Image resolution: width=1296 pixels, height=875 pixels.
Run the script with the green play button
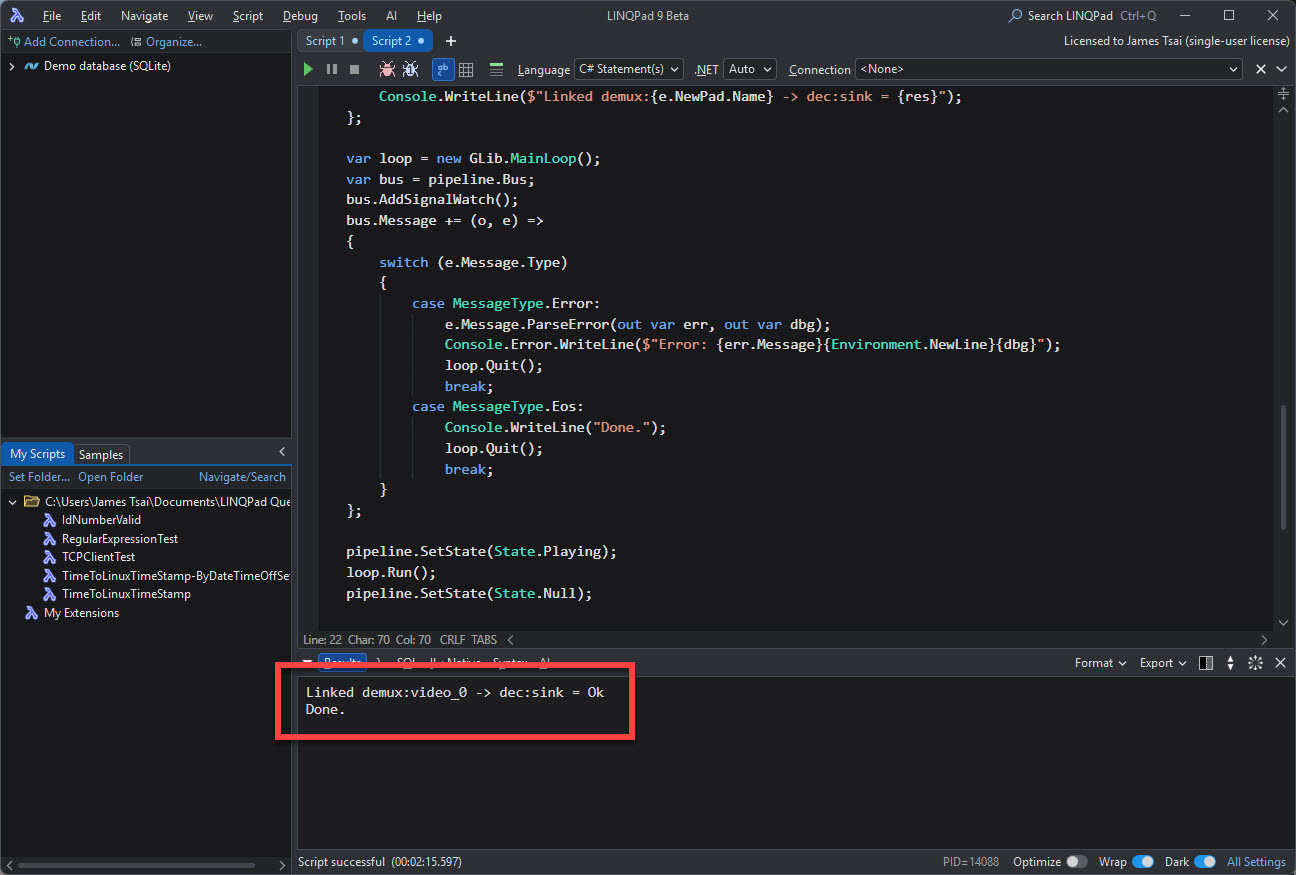tap(308, 69)
